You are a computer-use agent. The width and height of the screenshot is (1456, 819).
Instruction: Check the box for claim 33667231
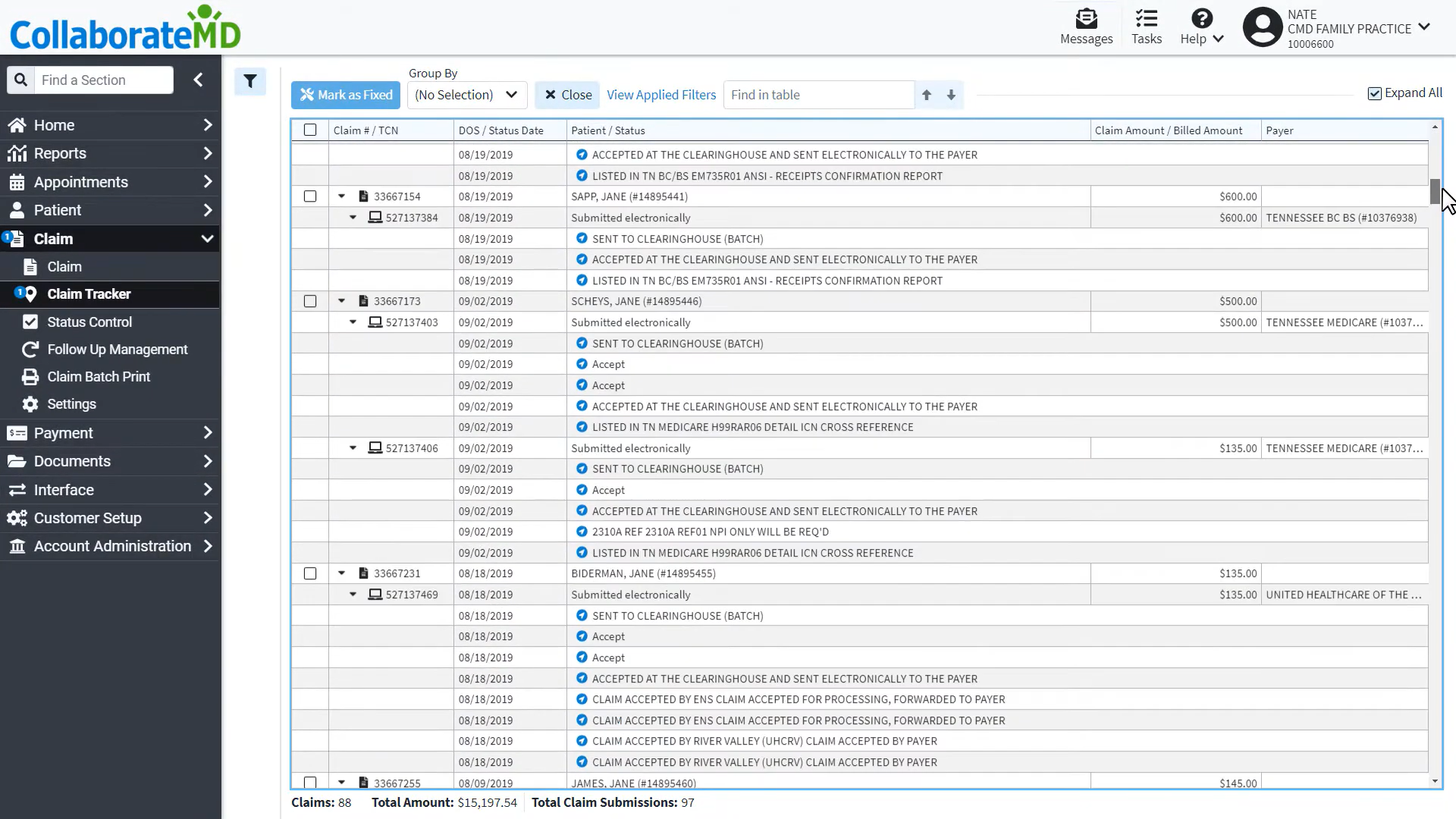pos(310,573)
